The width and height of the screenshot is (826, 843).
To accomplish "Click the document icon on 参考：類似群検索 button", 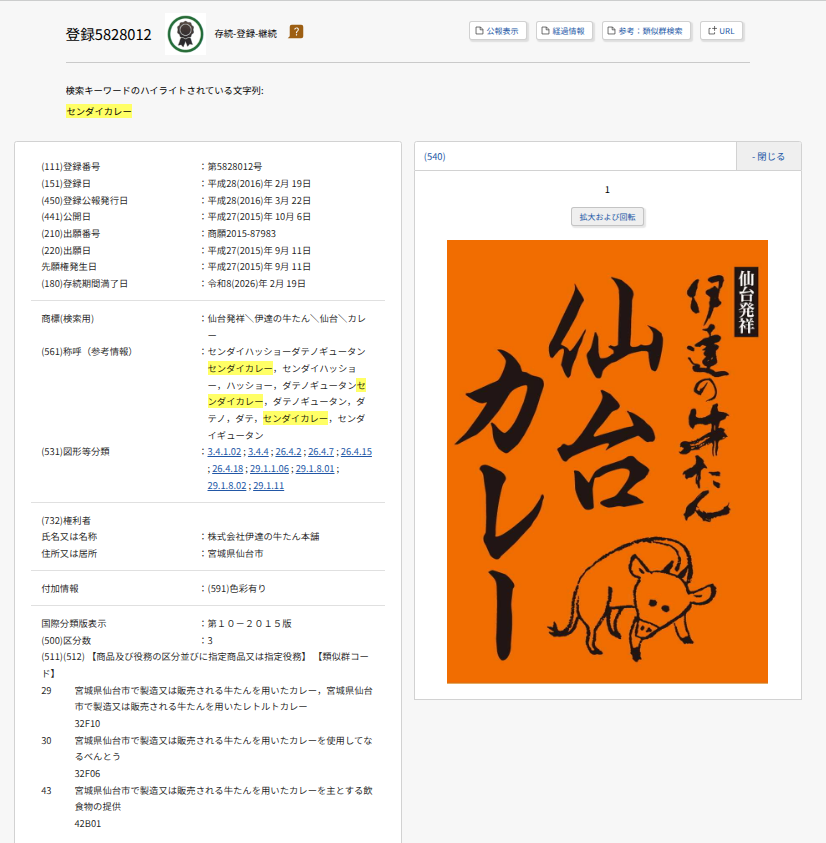I will tap(610, 31).
